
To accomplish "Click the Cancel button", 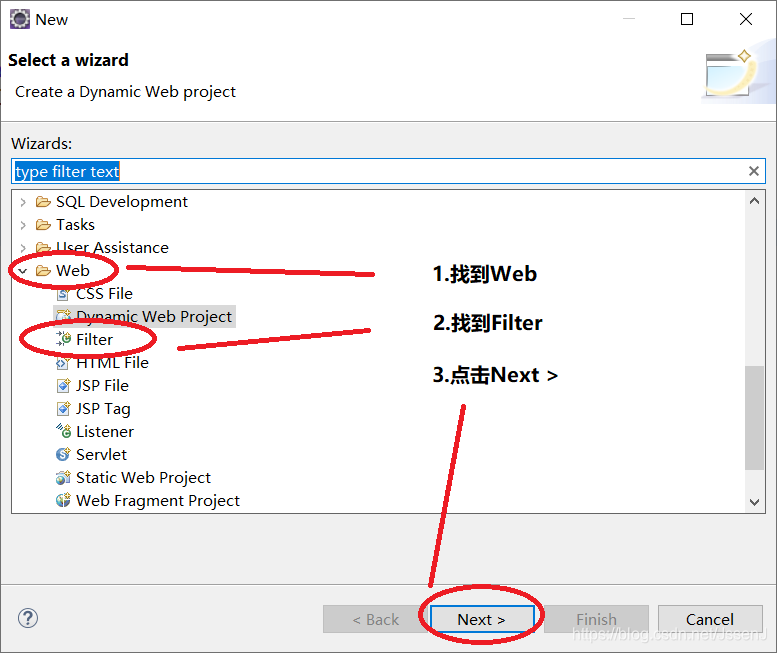I will point(710,619).
